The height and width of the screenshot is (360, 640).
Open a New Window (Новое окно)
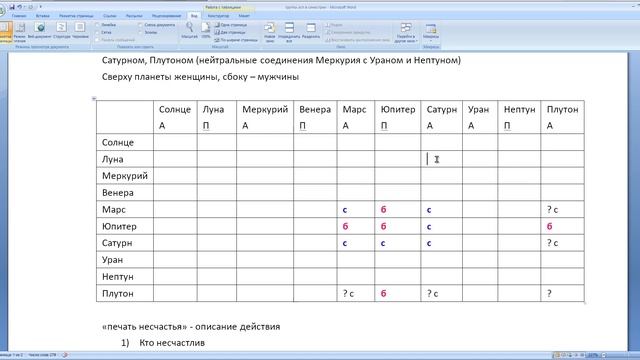point(270,33)
